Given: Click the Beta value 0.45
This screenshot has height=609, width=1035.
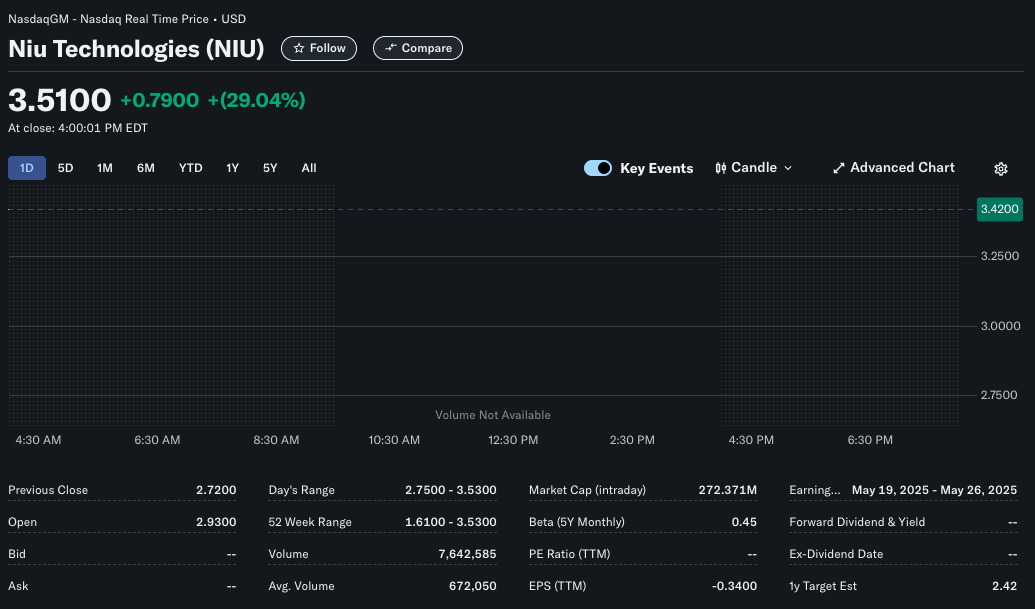Looking at the screenshot, I should (744, 522).
